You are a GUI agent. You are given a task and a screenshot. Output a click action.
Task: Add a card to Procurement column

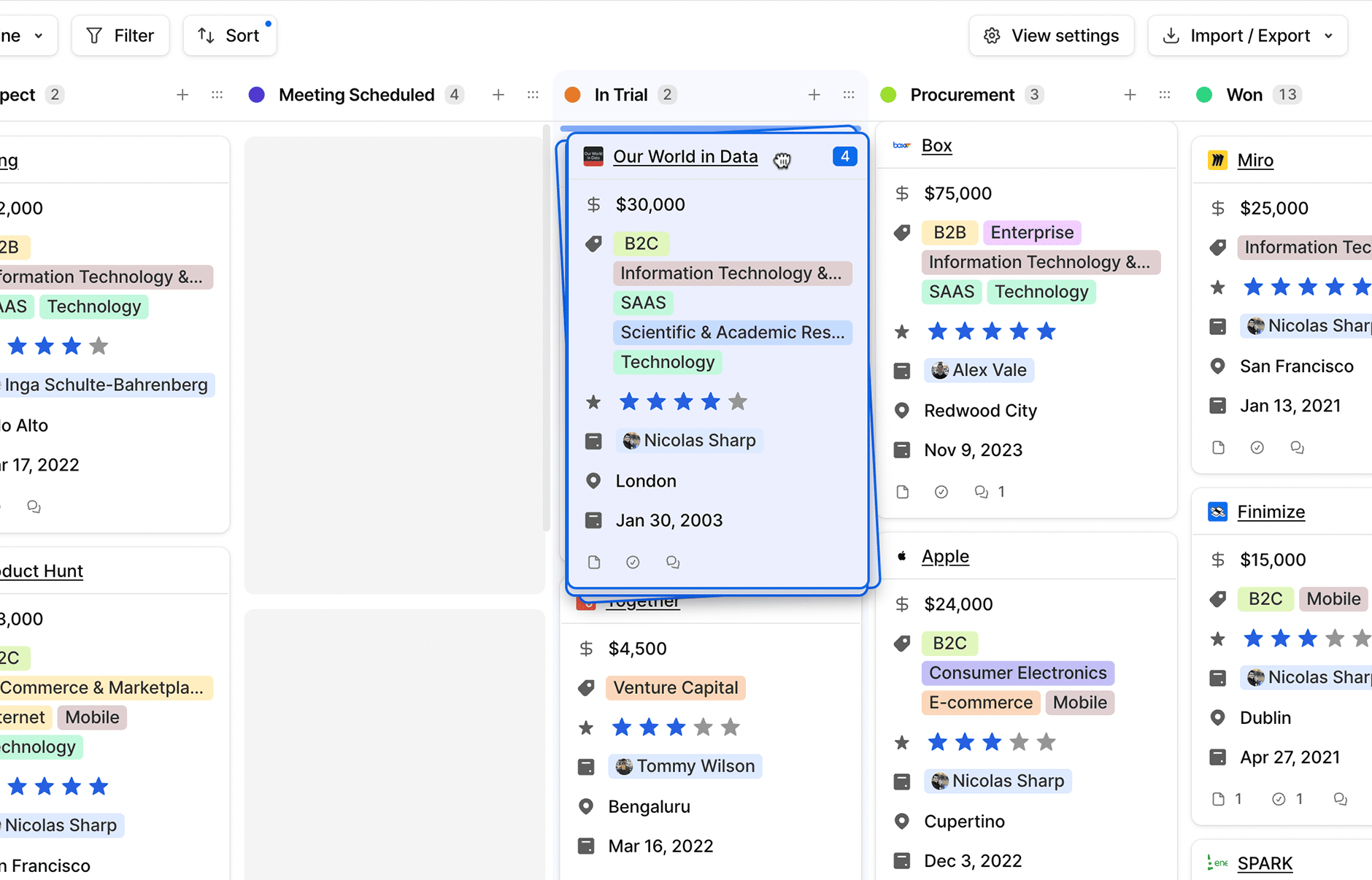[1130, 95]
